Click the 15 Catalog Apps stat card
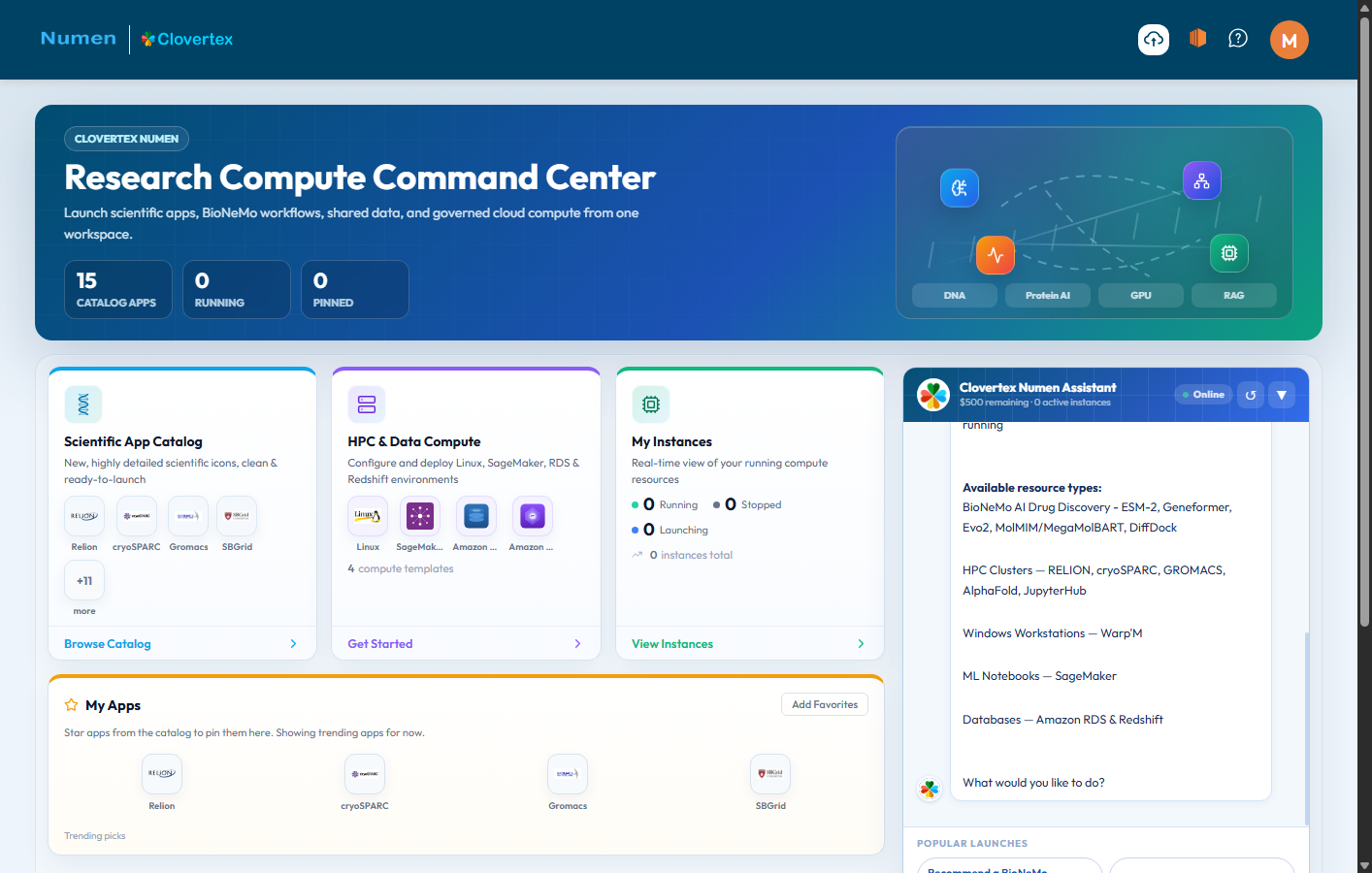This screenshot has height=873, width=1372. point(118,289)
